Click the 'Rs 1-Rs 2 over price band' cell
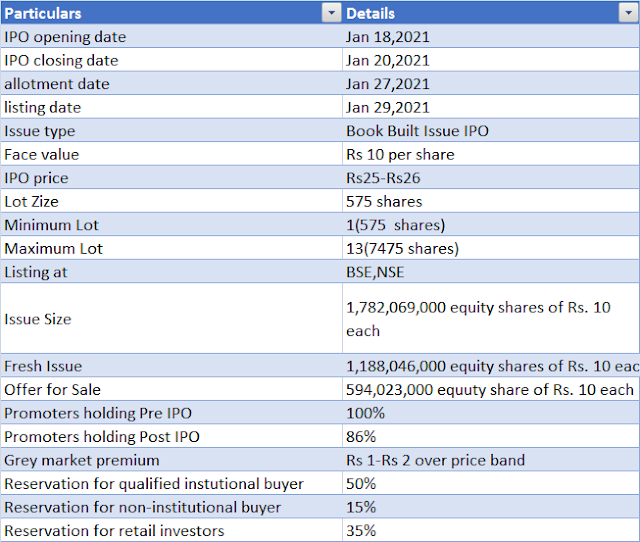This screenshot has width=640, height=542. pyautogui.click(x=491, y=460)
